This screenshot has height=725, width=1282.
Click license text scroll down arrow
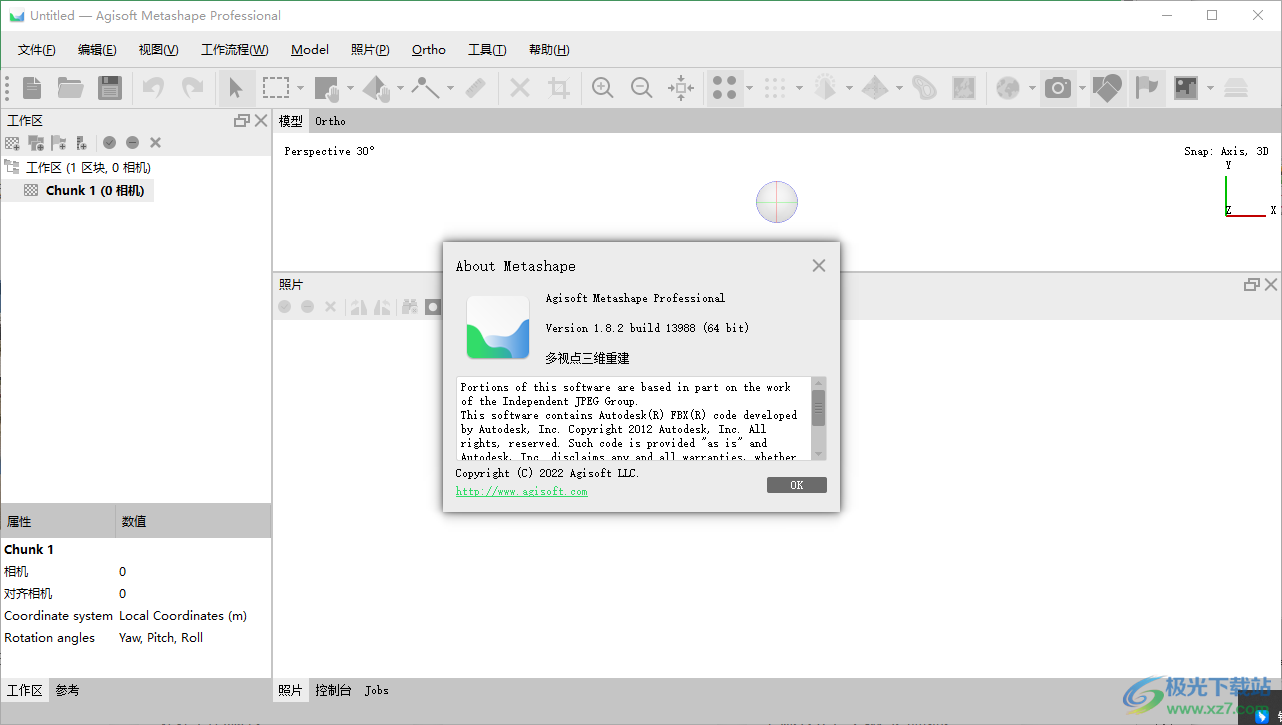pos(819,454)
